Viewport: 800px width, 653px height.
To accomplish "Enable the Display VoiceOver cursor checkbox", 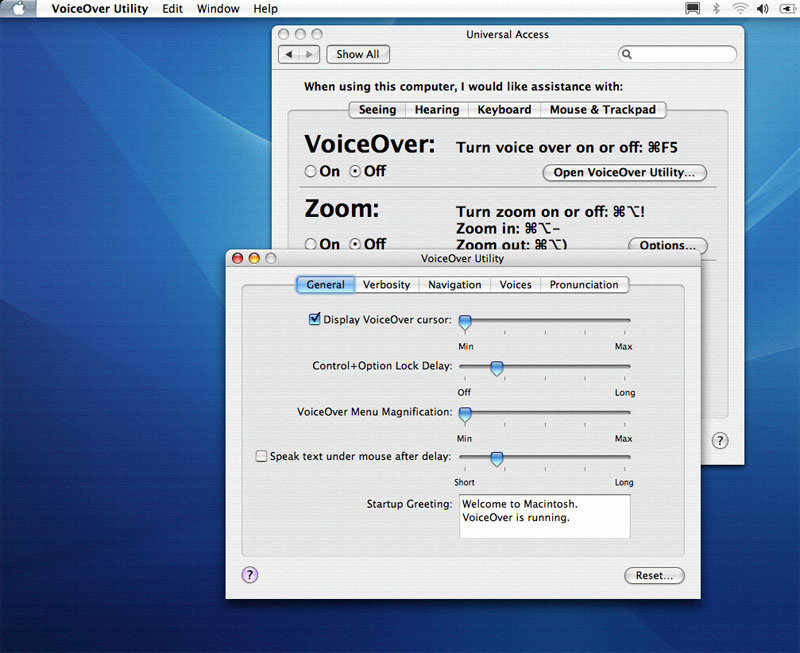I will [x=315, y=319].
